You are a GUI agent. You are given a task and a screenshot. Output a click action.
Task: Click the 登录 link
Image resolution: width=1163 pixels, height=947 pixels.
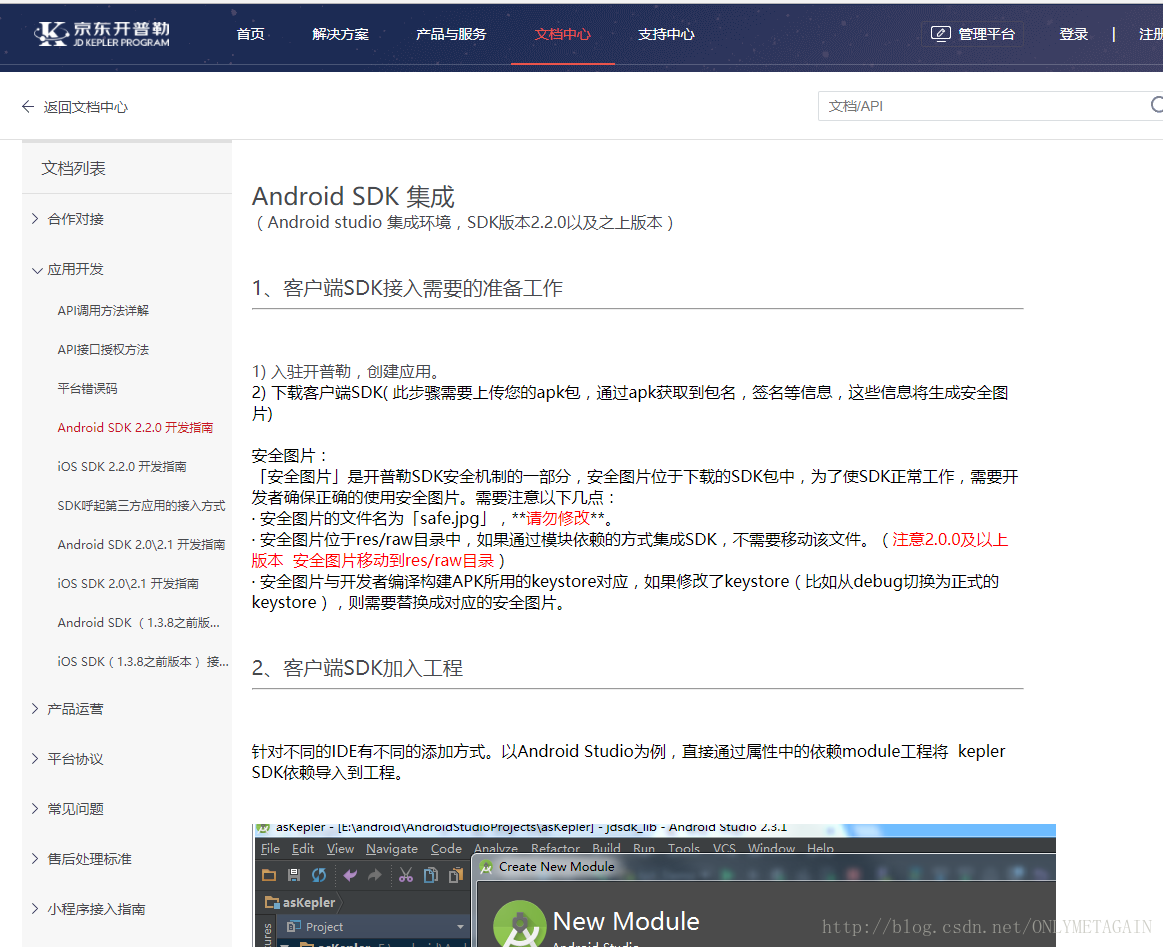tap(1073, 34)
